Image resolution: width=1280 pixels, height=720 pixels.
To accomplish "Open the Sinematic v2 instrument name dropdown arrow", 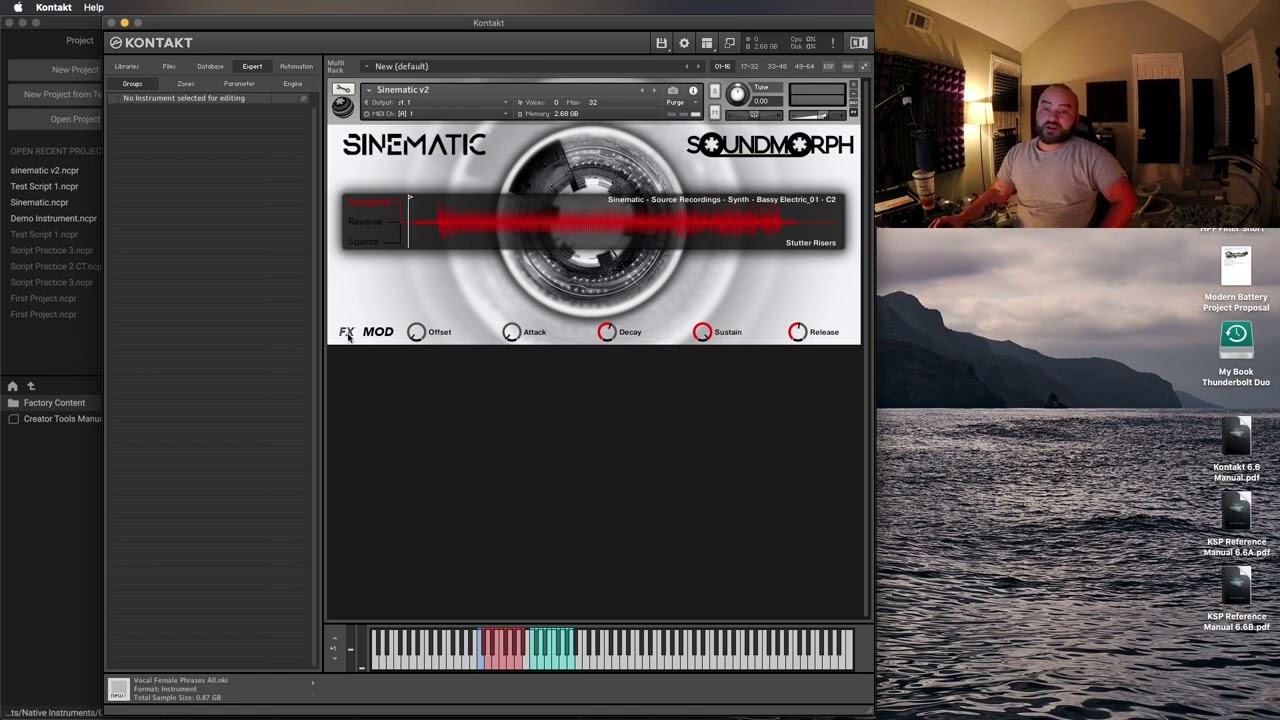I will click(x=368, y=90).
